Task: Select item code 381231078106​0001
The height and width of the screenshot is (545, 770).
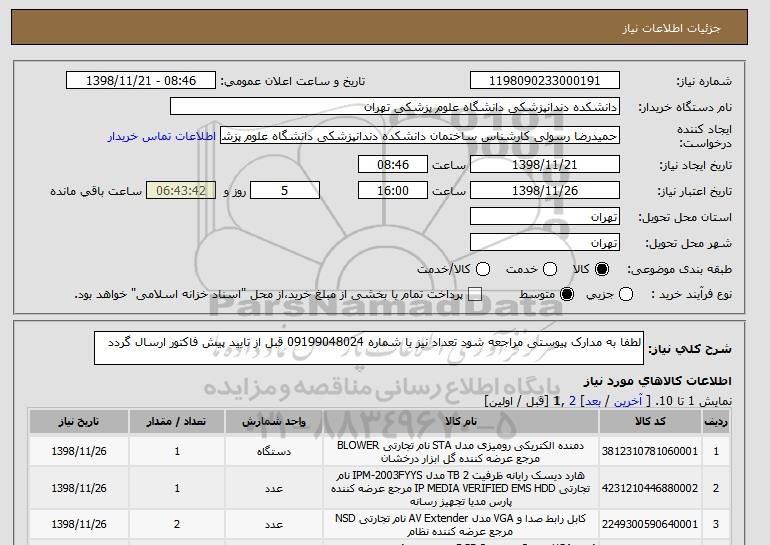Action: pos(650,451)
